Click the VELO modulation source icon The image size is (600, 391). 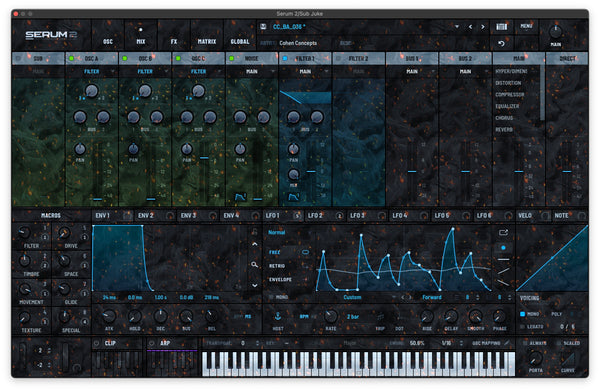[x=545, y=216]
